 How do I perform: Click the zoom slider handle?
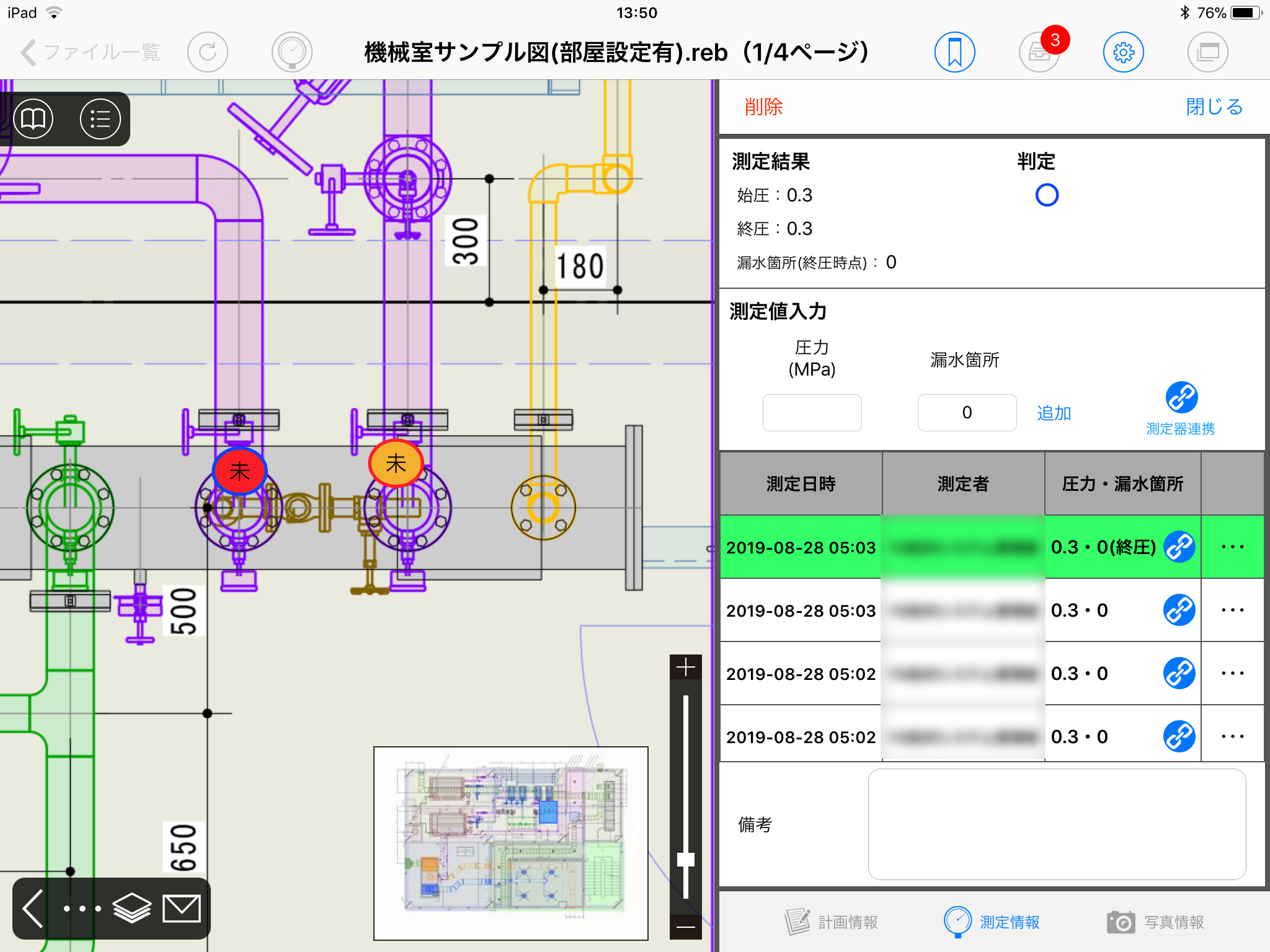click(685, 860)
